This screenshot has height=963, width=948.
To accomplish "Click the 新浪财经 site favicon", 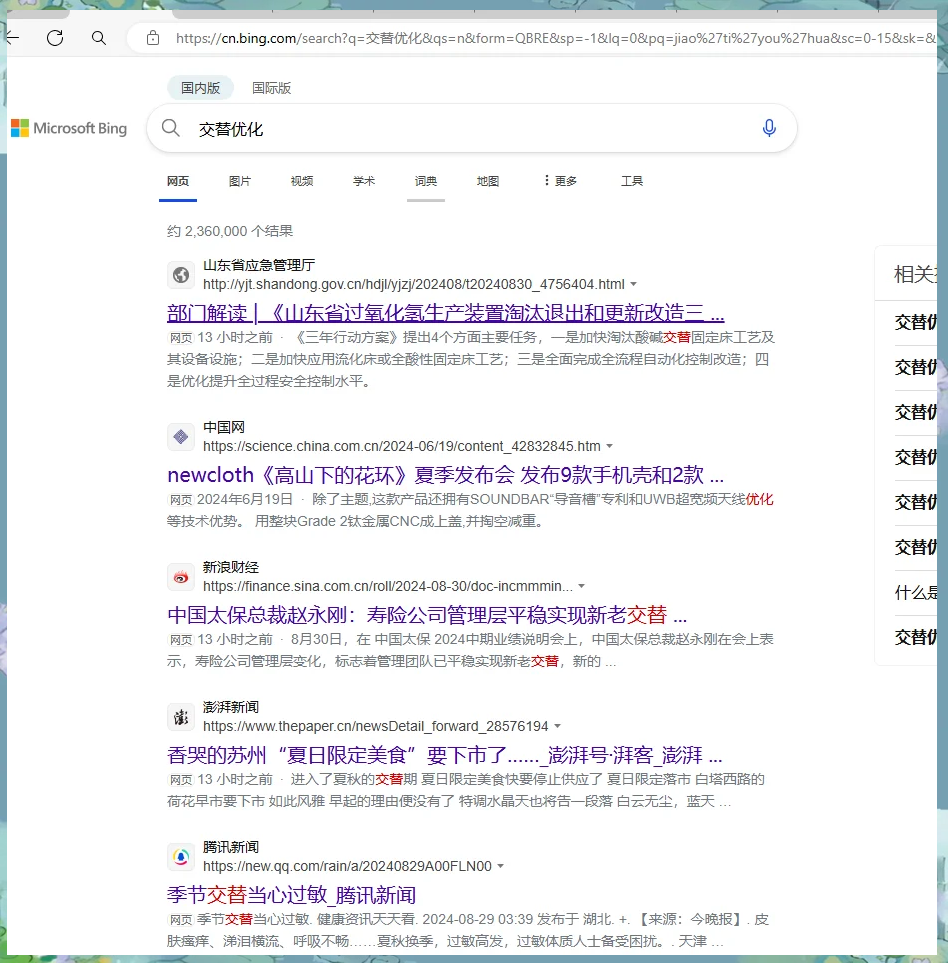I will pyautogui.click(x=181, y=577).
